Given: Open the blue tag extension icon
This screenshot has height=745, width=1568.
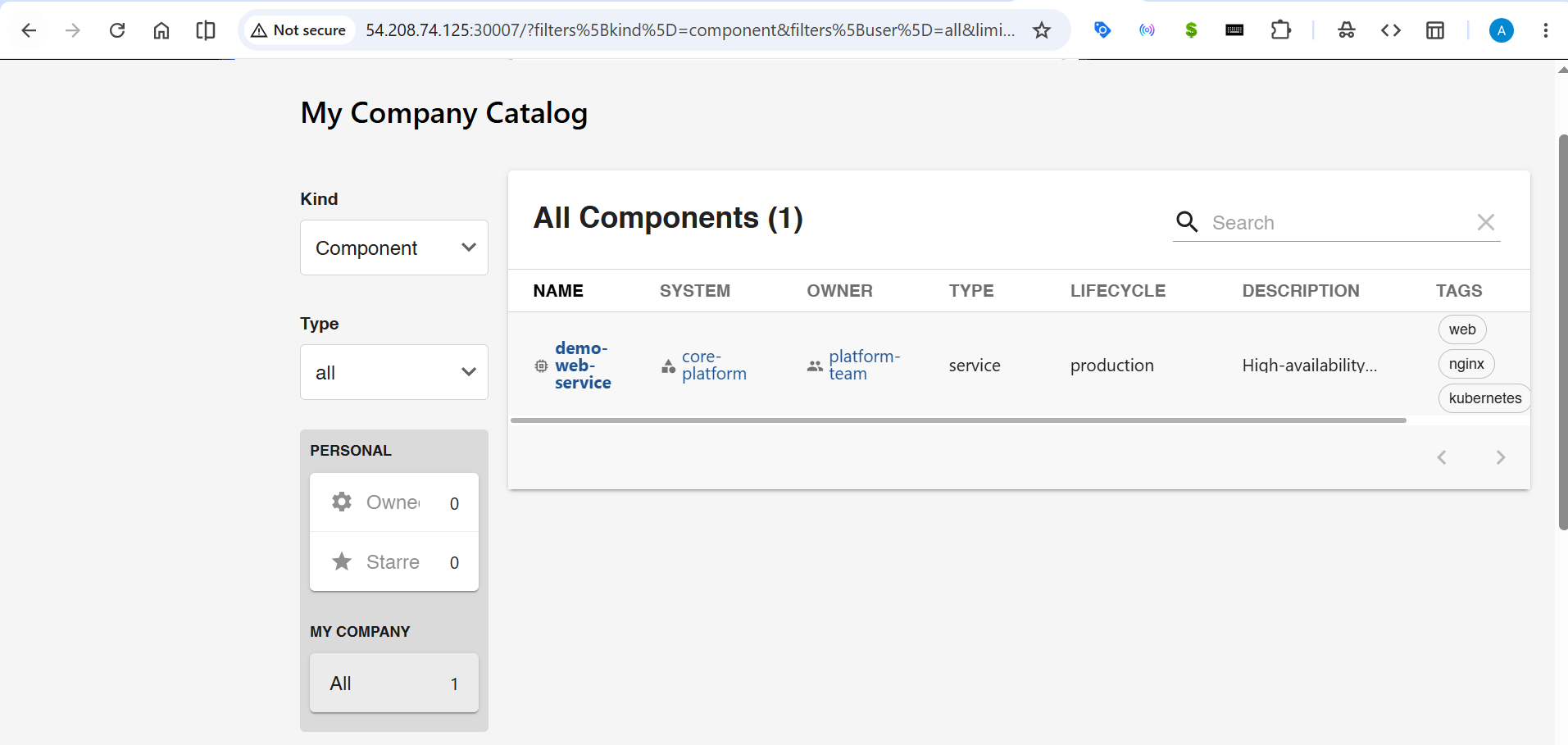Looking at the screenshot, I should point(1102,30).
